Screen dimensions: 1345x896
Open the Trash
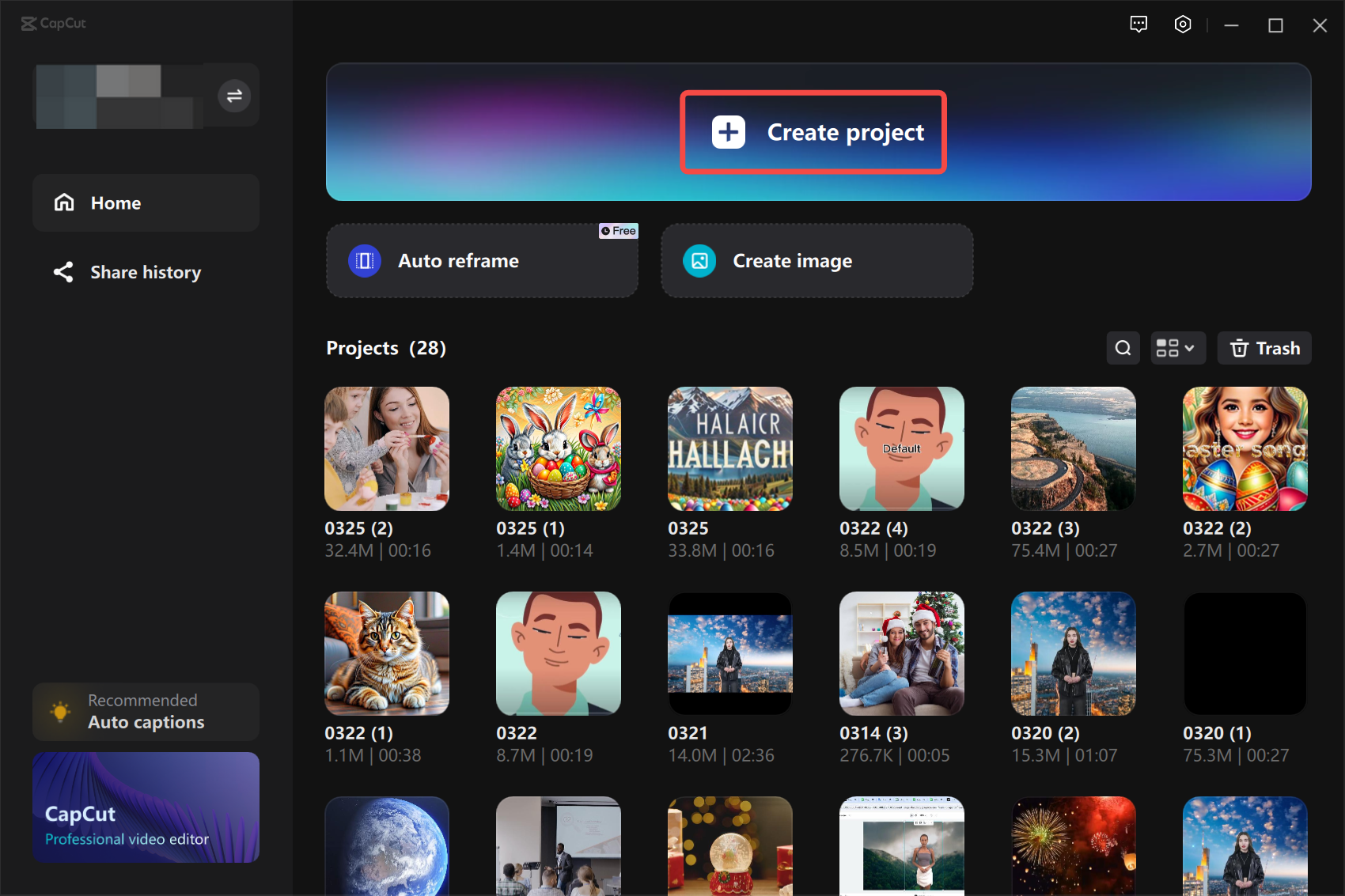1264,348
